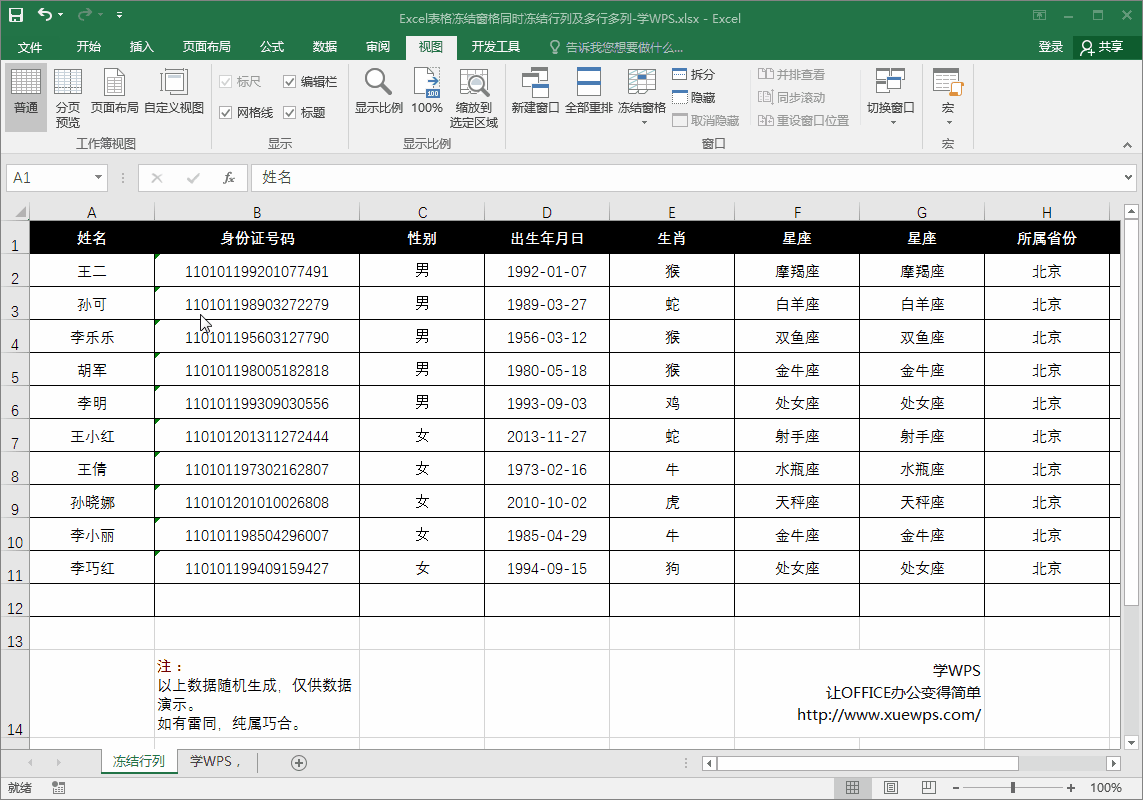Screen dimensions: 1143x800
Task: Add a new sheet with plus icon
Action: coord(299,763)
